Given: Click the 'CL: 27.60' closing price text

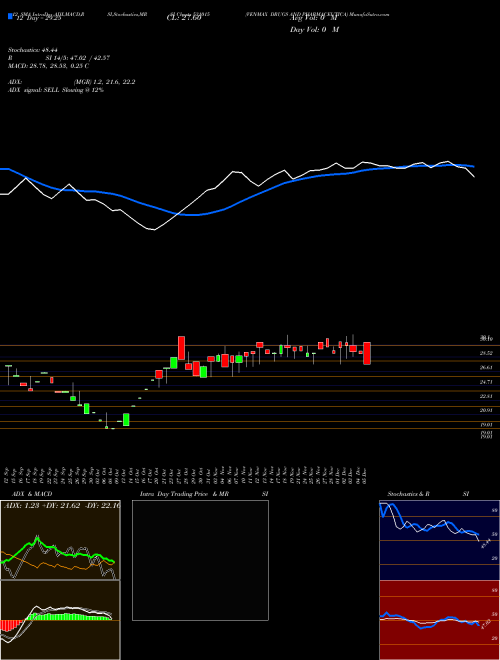Looking at the screenshot, I should 184,19.
